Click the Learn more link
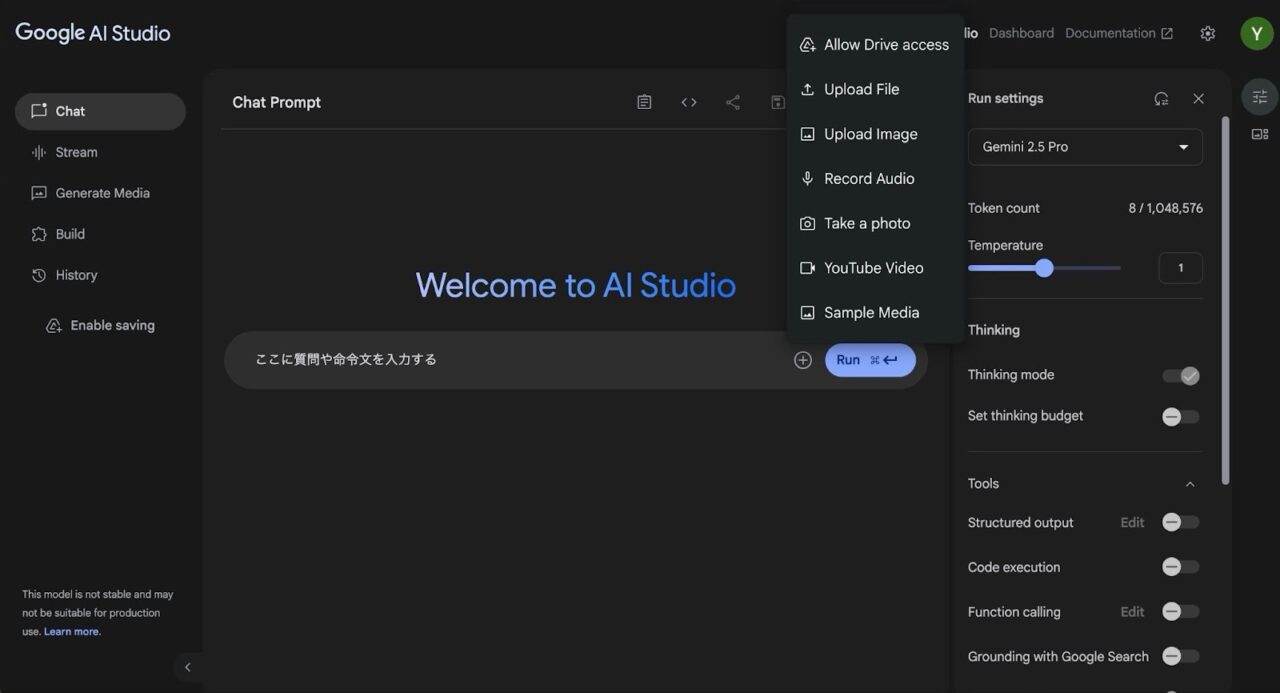 tap(71, 632)
